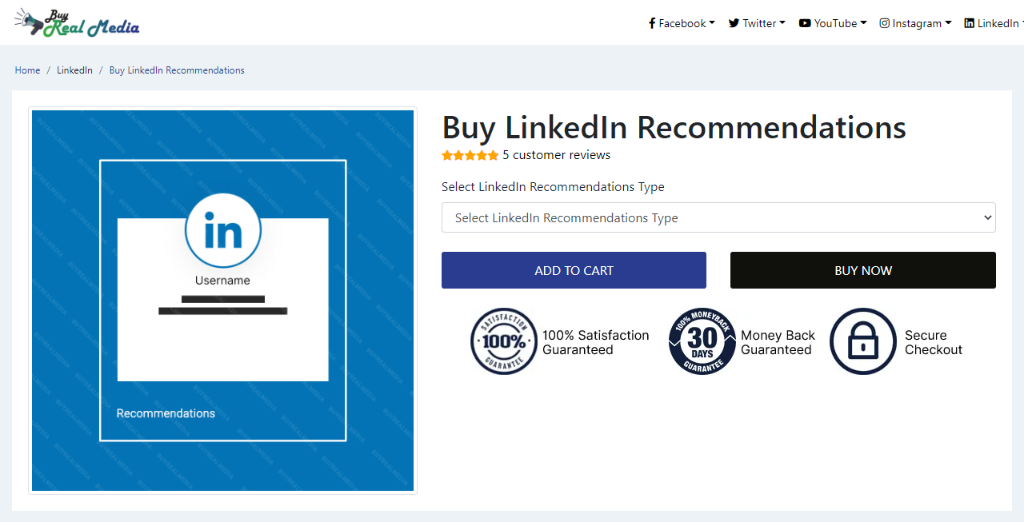Click the 'Secure Checkout' text
This screenshot has height=522, width=1024.
tap(933, 342)
